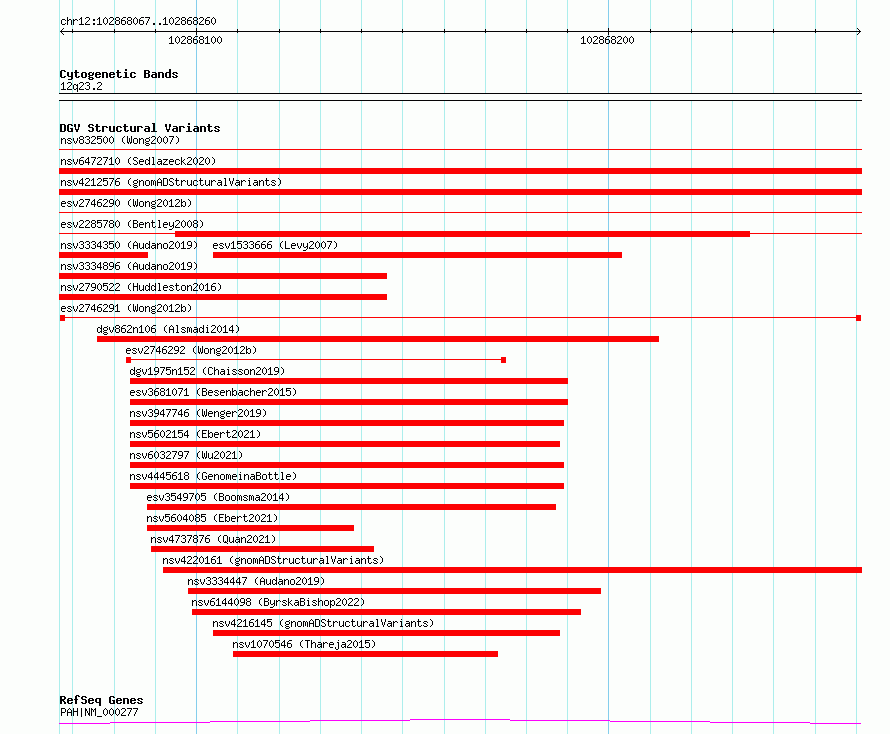
Task: Click the left arrow of the ruler
Action: 62,31
